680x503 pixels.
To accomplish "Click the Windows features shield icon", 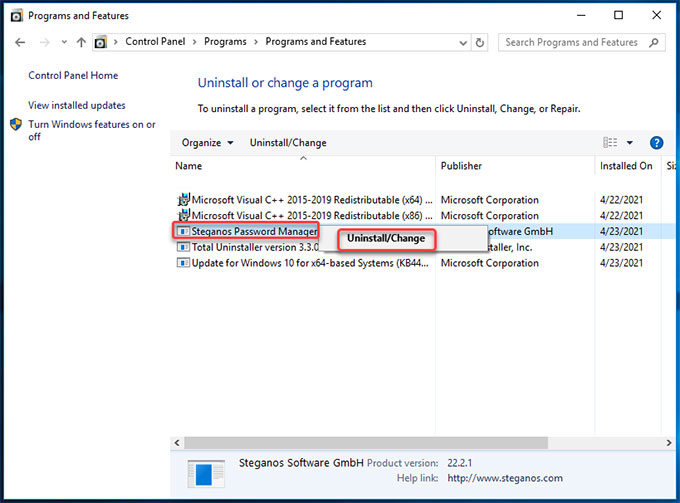I will [16, 124].
